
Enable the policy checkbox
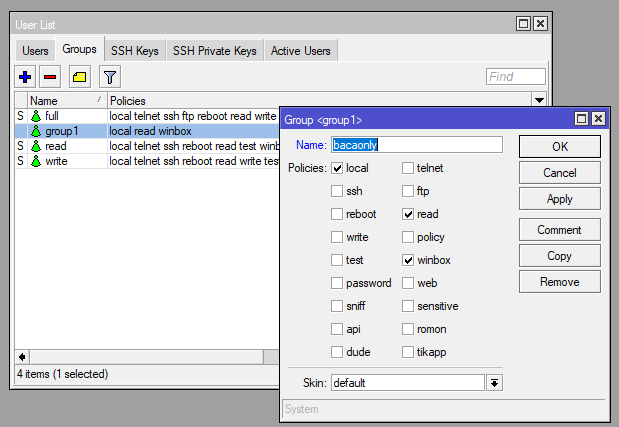[x=408, y=237]
